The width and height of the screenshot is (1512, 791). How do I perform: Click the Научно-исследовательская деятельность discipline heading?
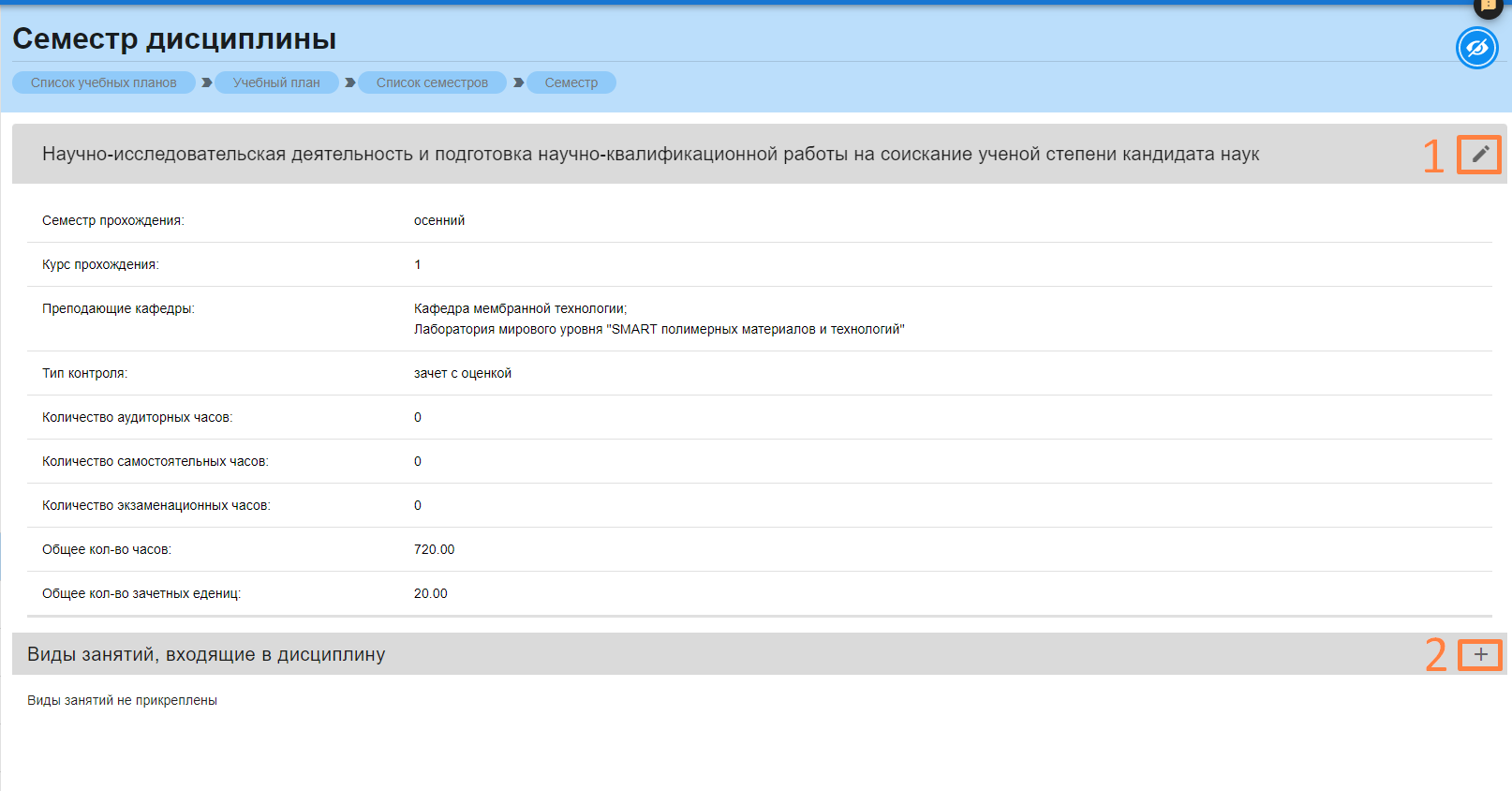(650, 155)
